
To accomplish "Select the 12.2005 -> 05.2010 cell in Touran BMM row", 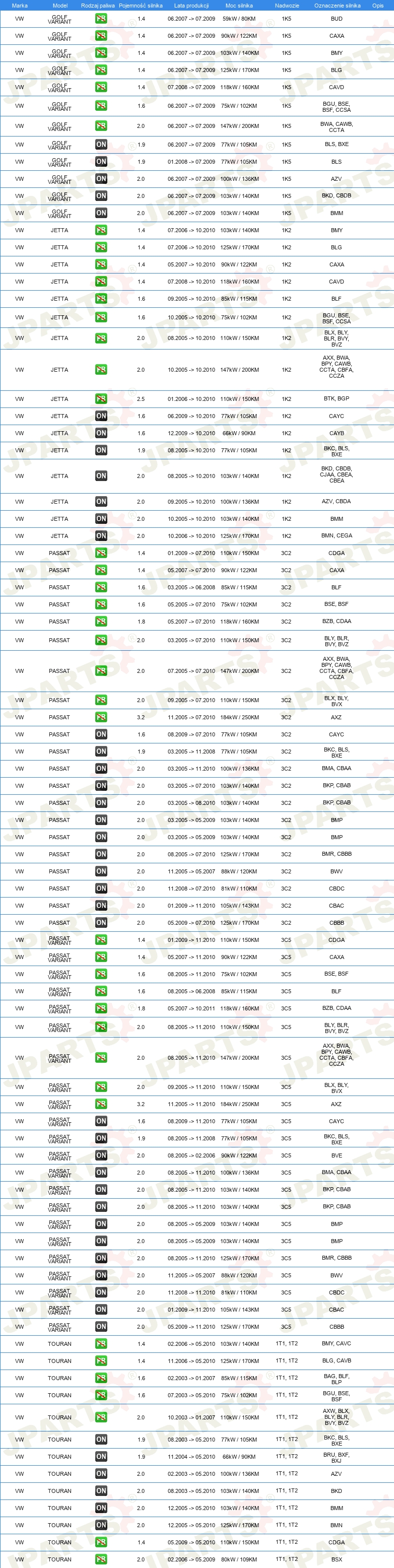I will pyautogui.click(x=191, y=1508).
